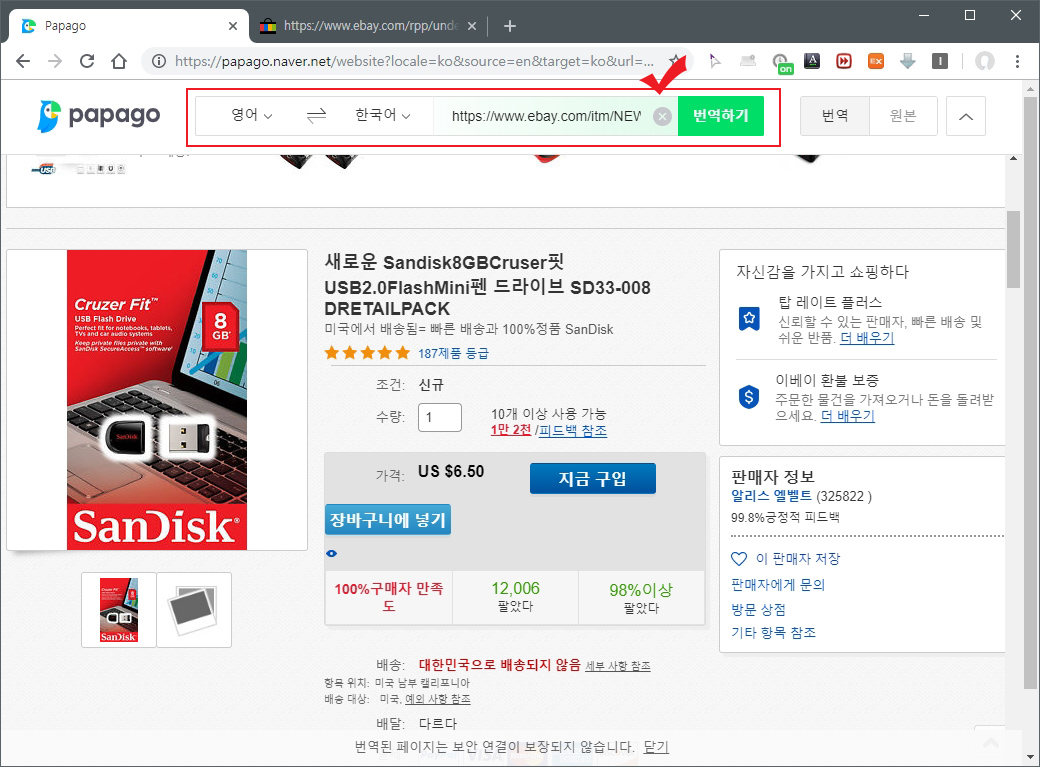Click the green 'on' extension icon

(x=783, y=63)
